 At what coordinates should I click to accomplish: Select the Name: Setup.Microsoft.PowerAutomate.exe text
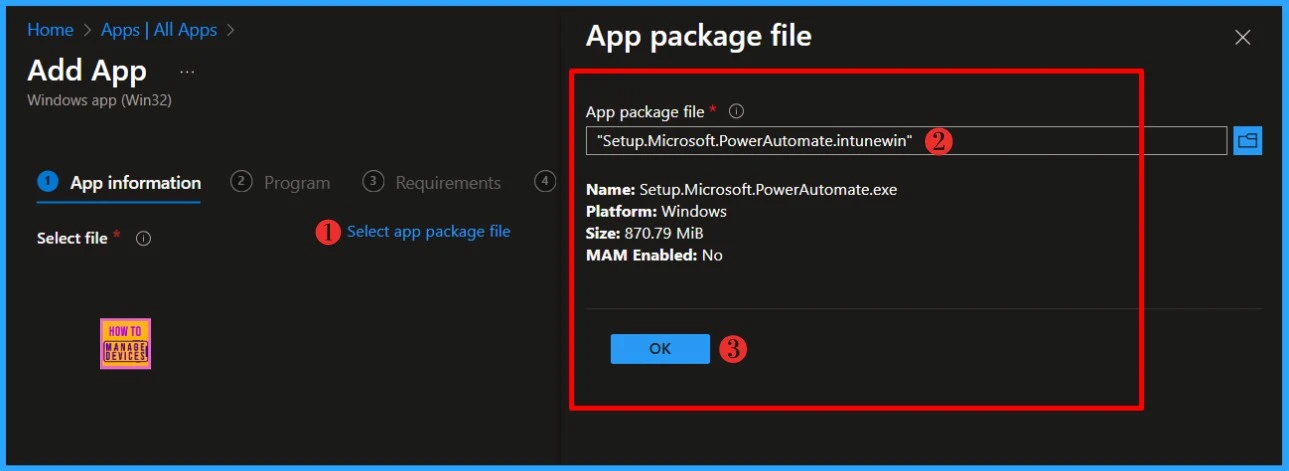pos(741,190)
